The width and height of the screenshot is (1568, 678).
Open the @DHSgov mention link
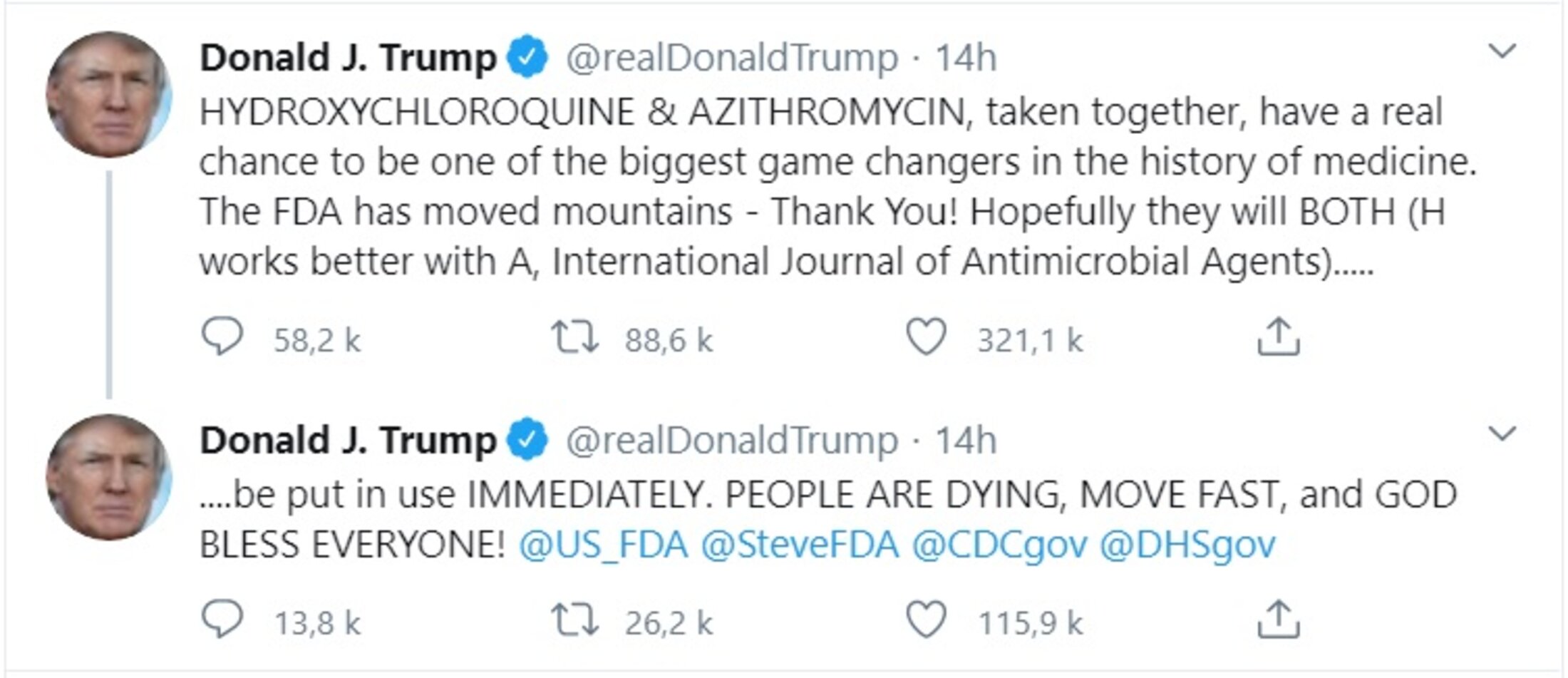[x=1187, y=546]
